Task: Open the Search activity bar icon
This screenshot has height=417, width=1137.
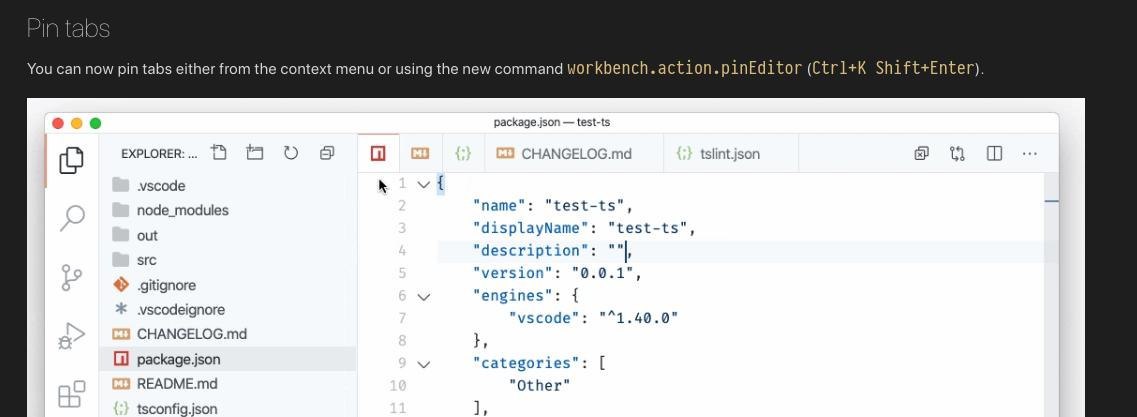Action: point(71,218)
